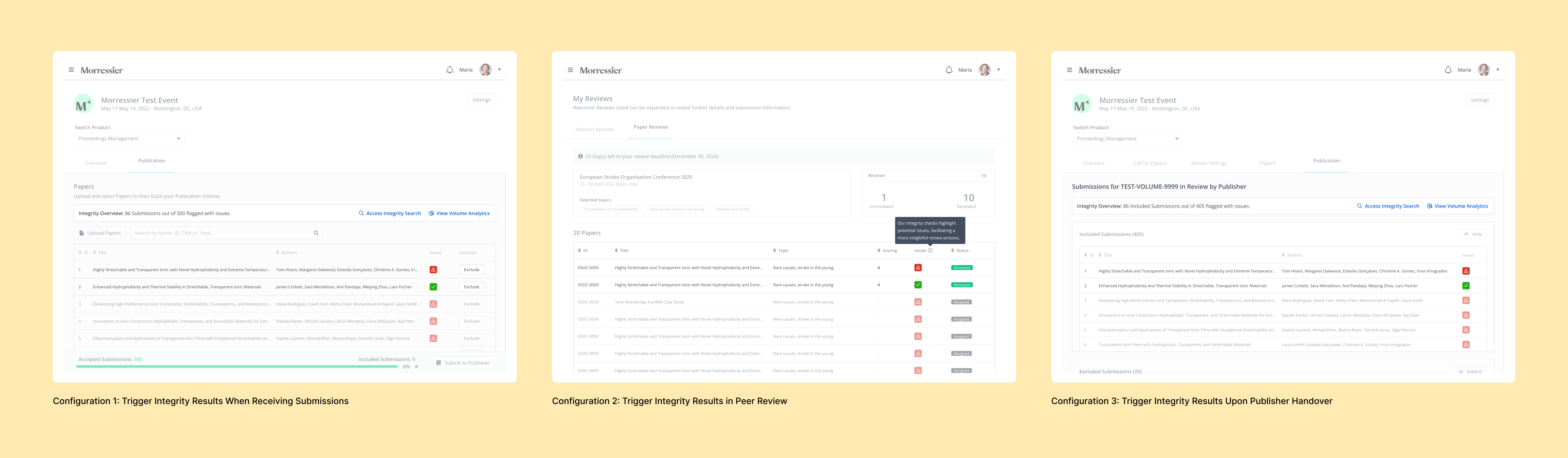Switch to Overview tab in Configuration 1
1568x458 pixels.
[96, 163]
